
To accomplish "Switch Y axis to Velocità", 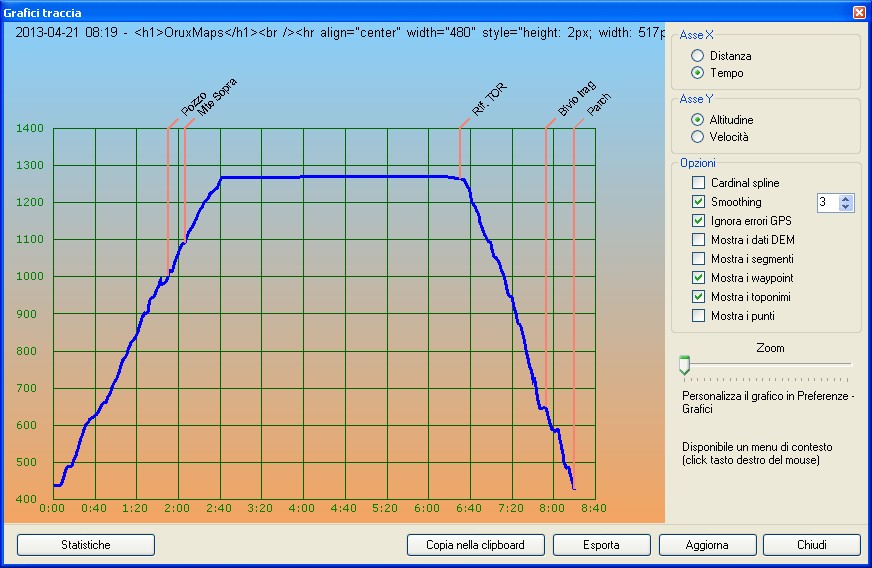I will [697, 137].
